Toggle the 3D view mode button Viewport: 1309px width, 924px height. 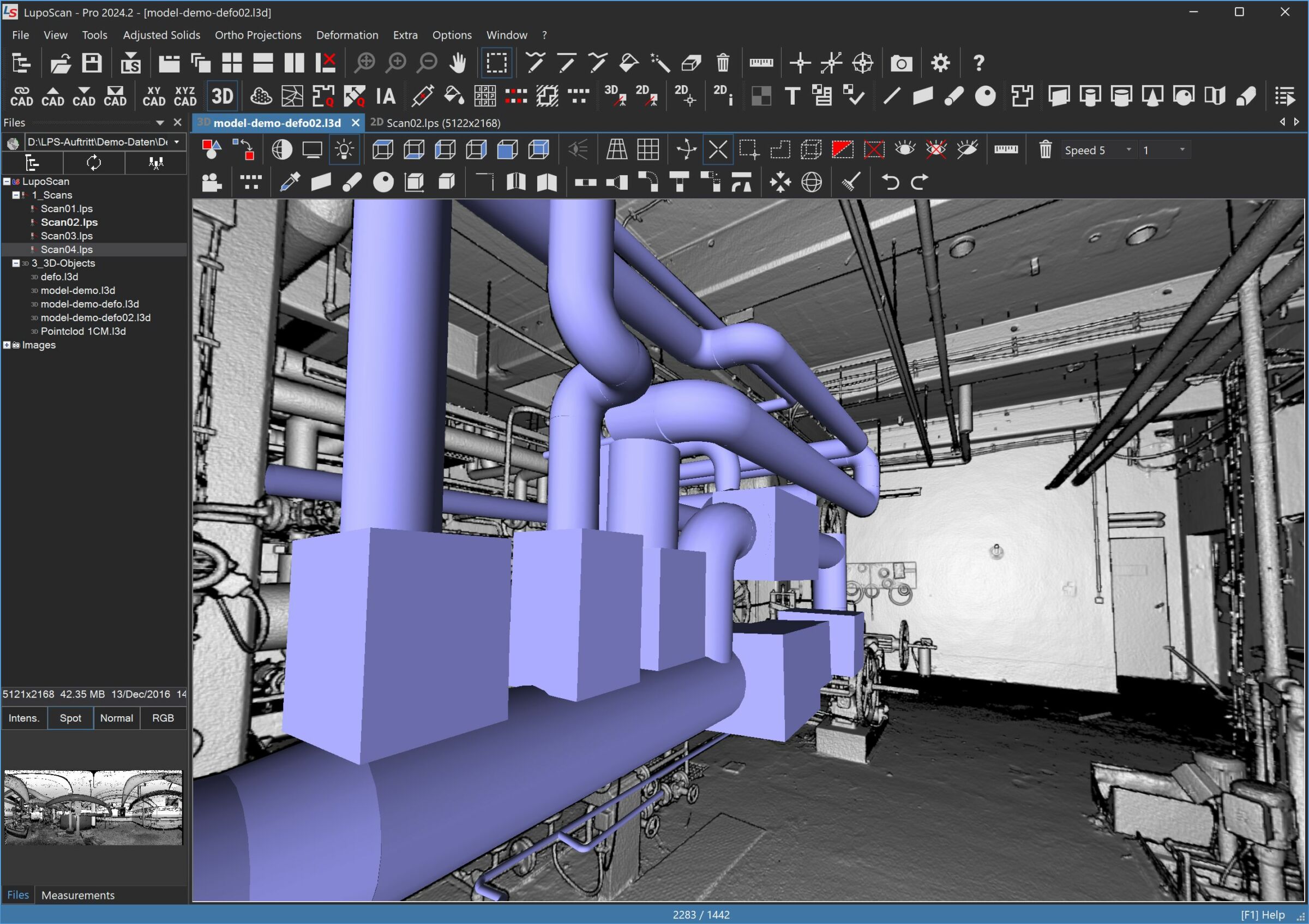pos(223,96)
